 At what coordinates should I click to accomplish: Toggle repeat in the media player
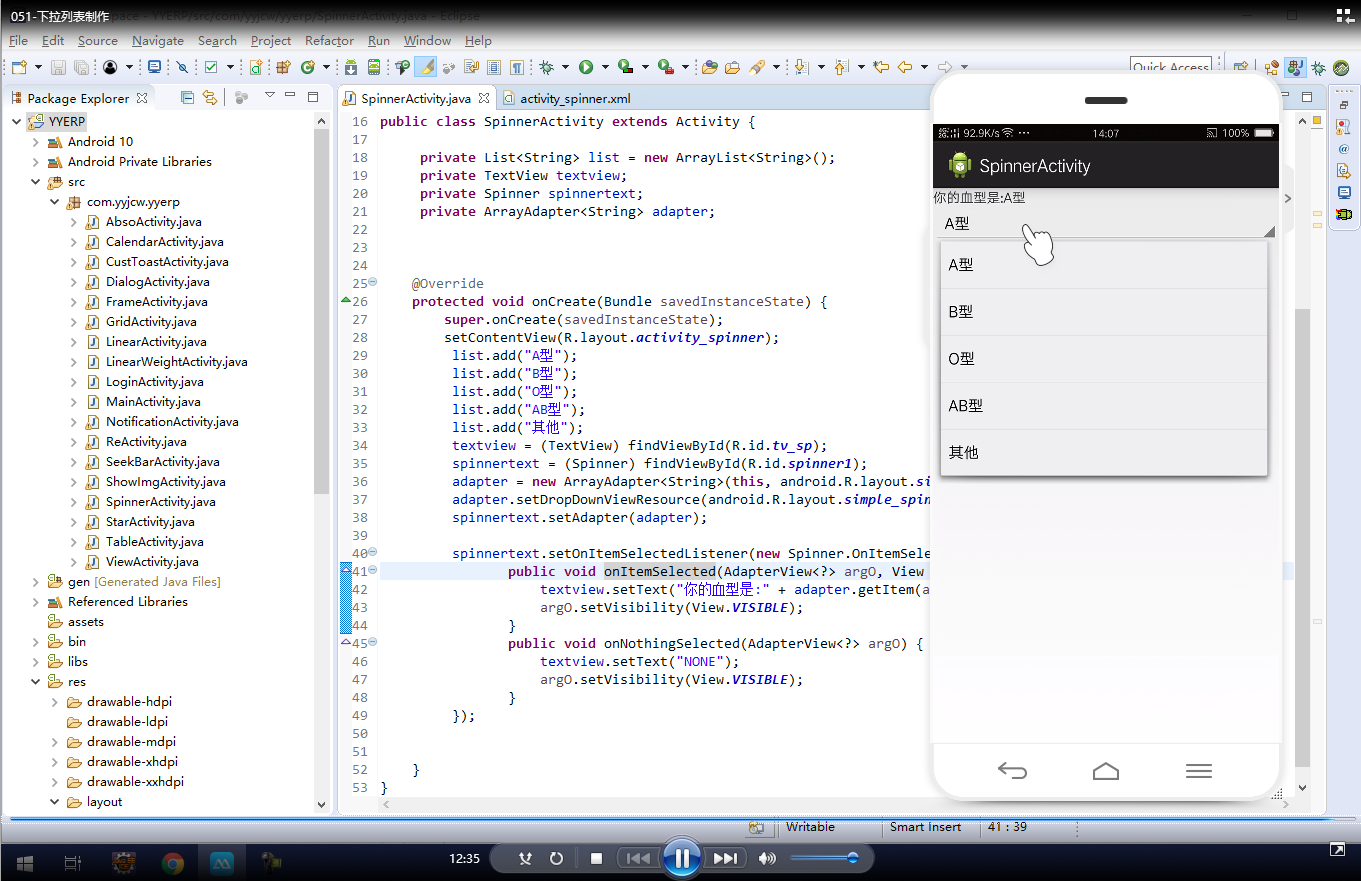coord(556,858)
